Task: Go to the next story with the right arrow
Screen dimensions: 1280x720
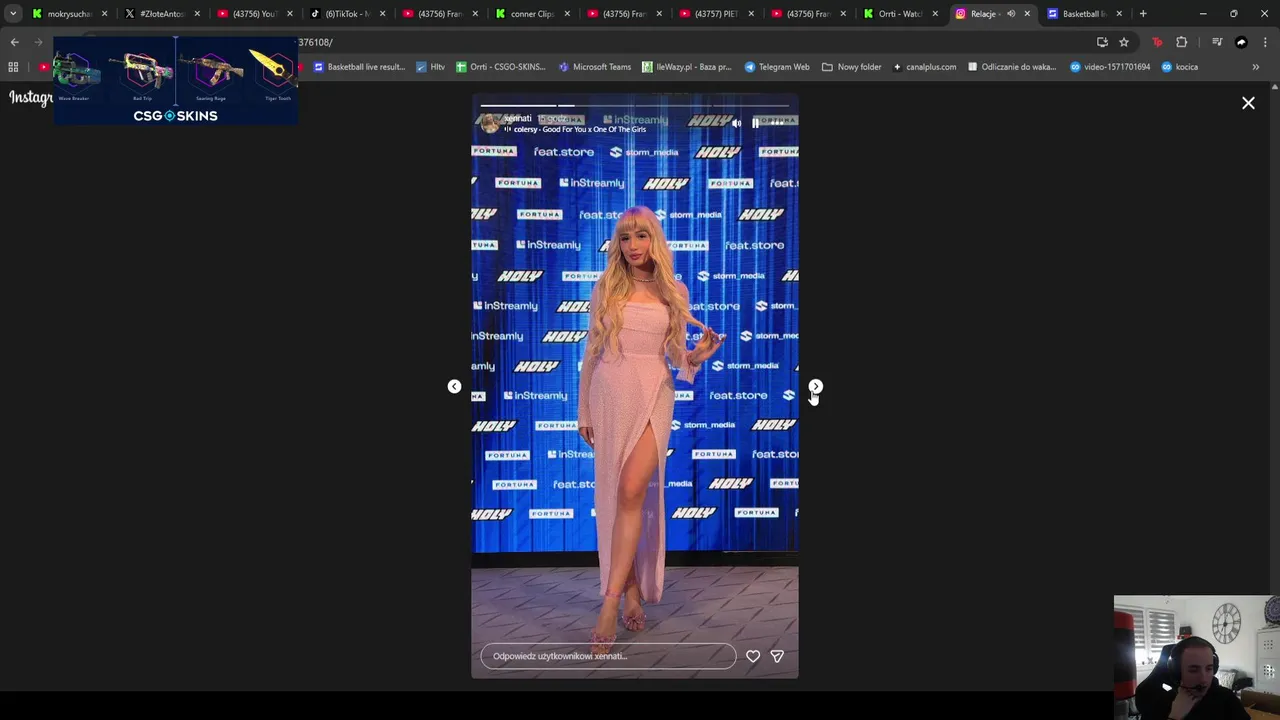Action: pyautogui.click(x=816, y=386)
